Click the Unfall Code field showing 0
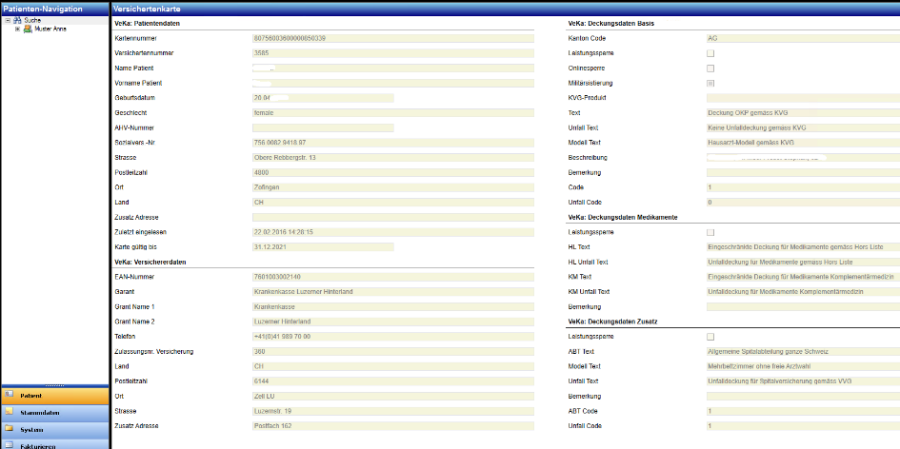This screenshot has height=449, width=900. pos(803,203)
